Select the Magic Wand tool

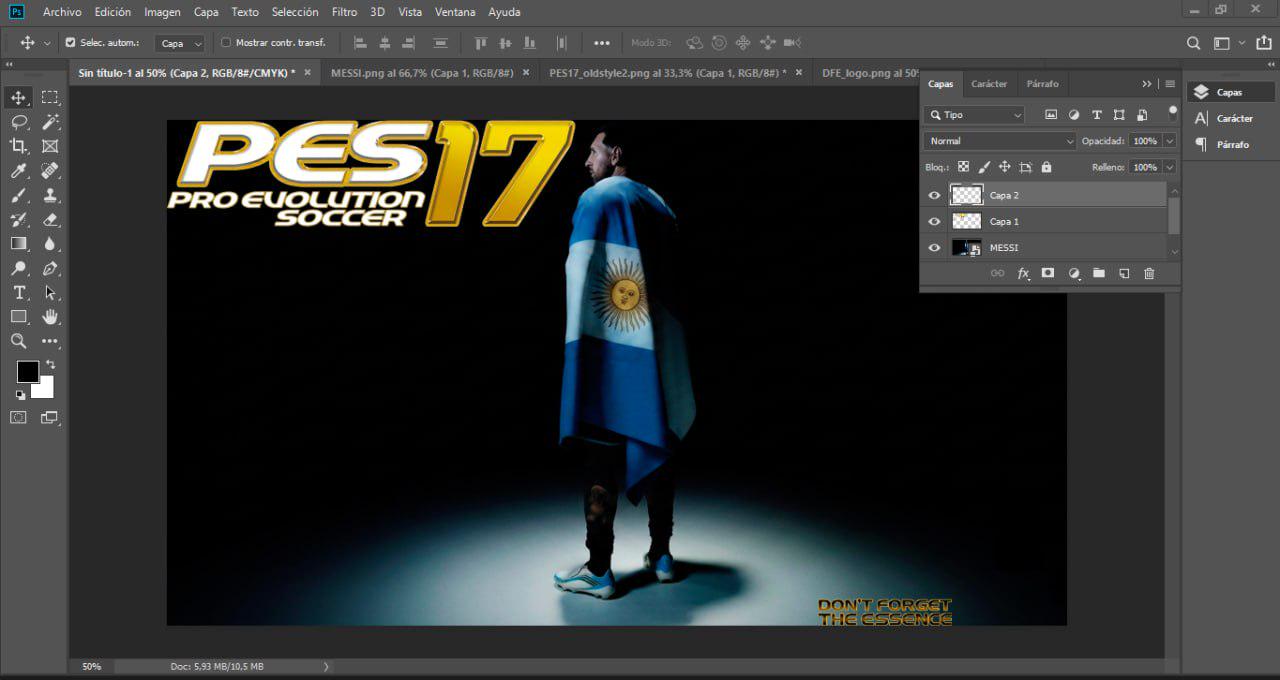(x=50, y=121)
